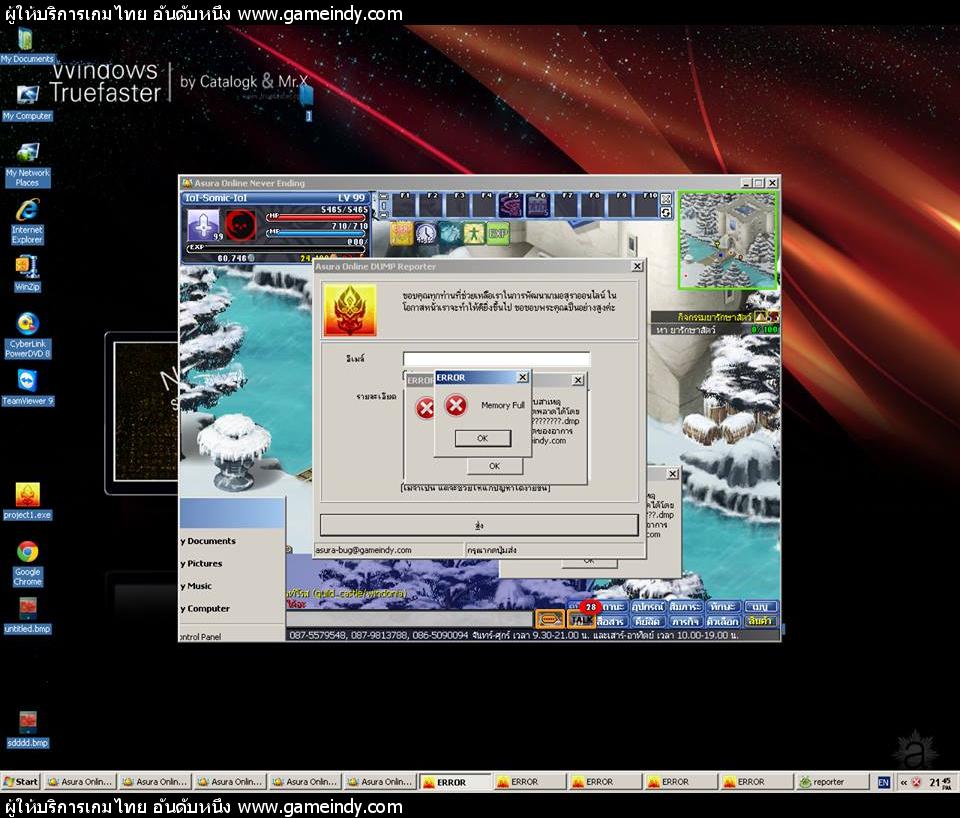Open the My Computer desktop icon
Image resolution: width=960 pixels, height=818 pixels.
coord(28,103)
